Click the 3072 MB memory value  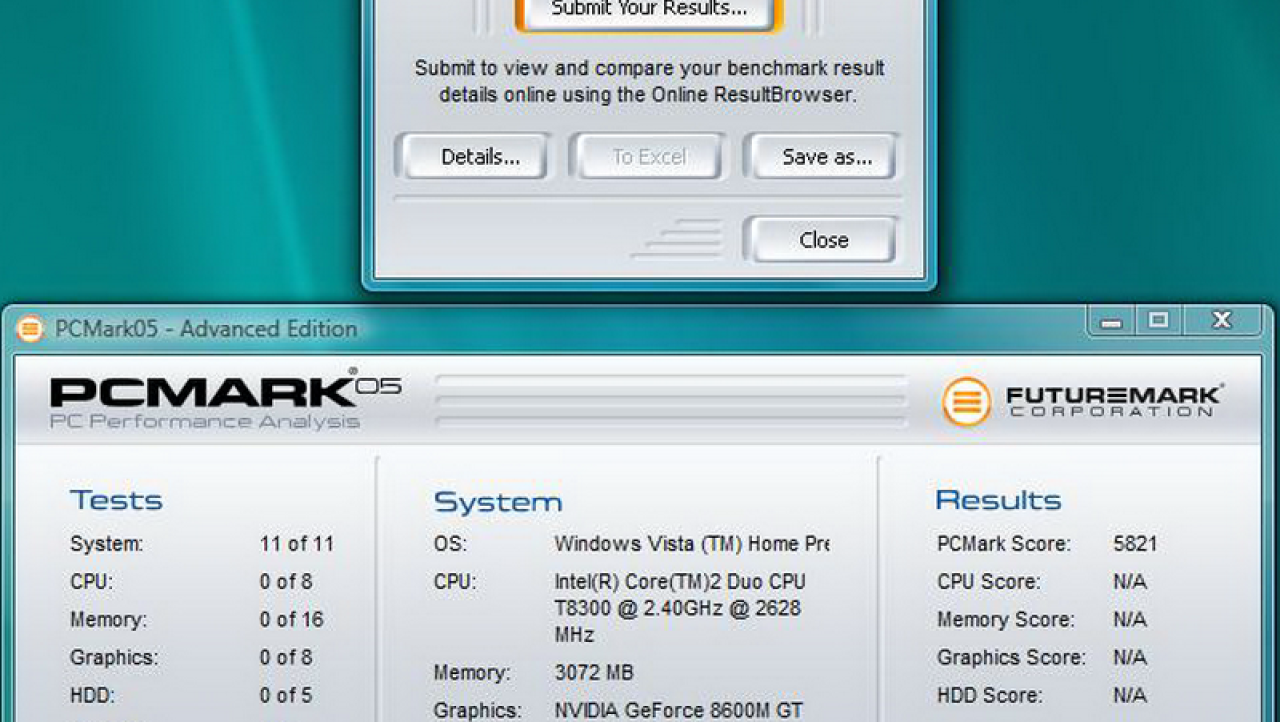tap(594, 673)
